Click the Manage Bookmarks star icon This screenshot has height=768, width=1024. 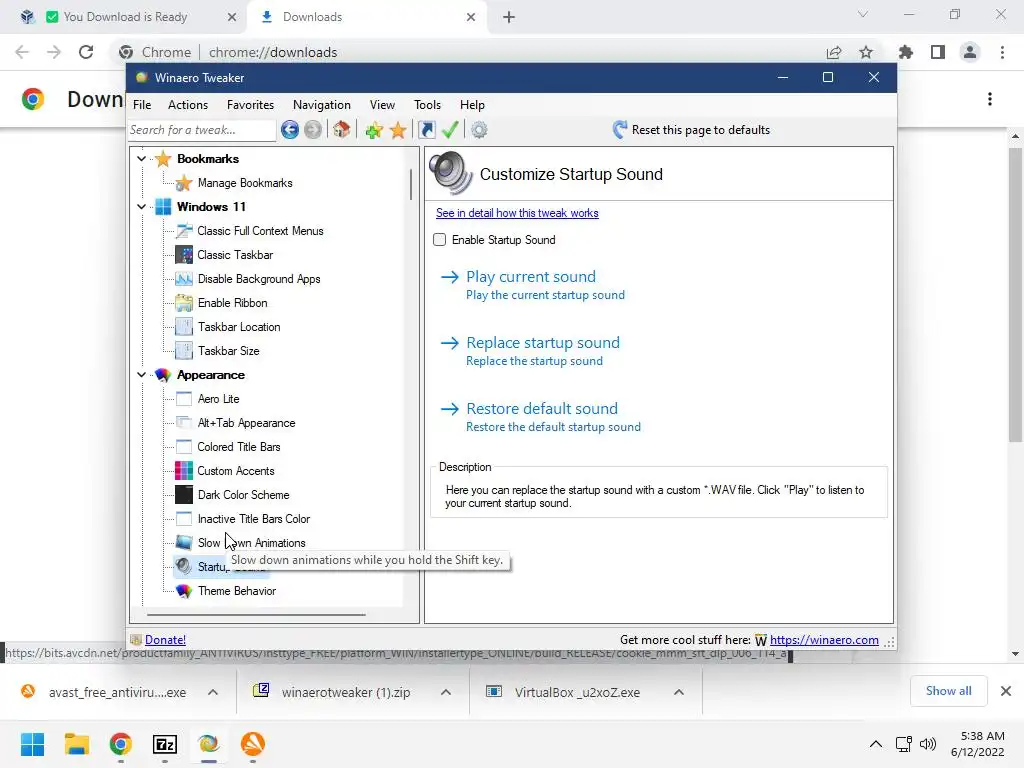coord(184,183)
